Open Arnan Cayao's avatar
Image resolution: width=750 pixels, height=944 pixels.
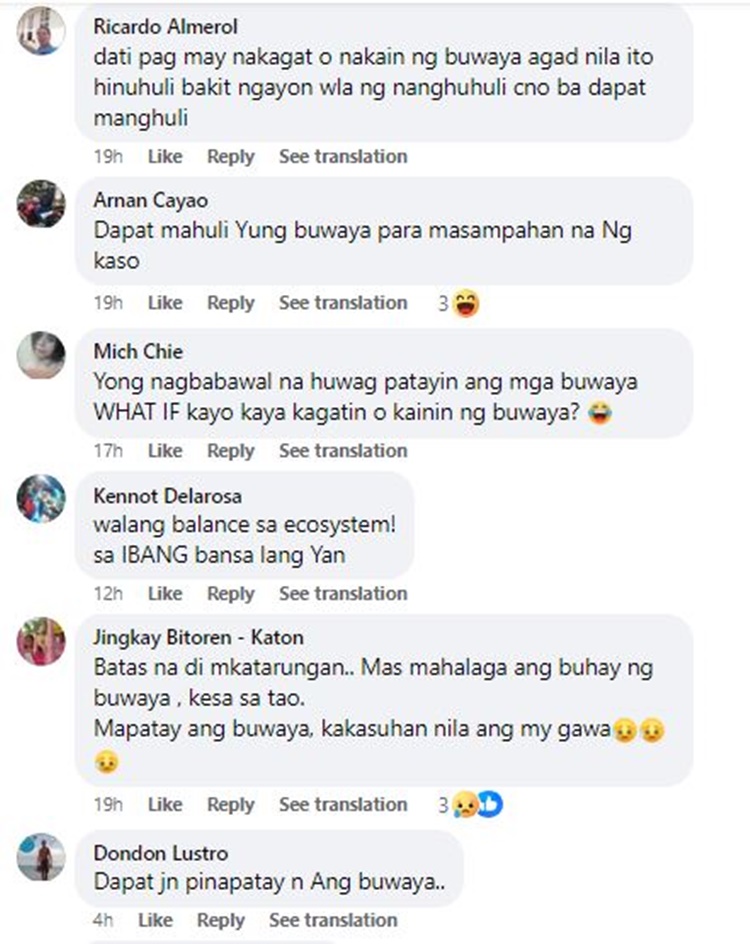coord(41,203)
